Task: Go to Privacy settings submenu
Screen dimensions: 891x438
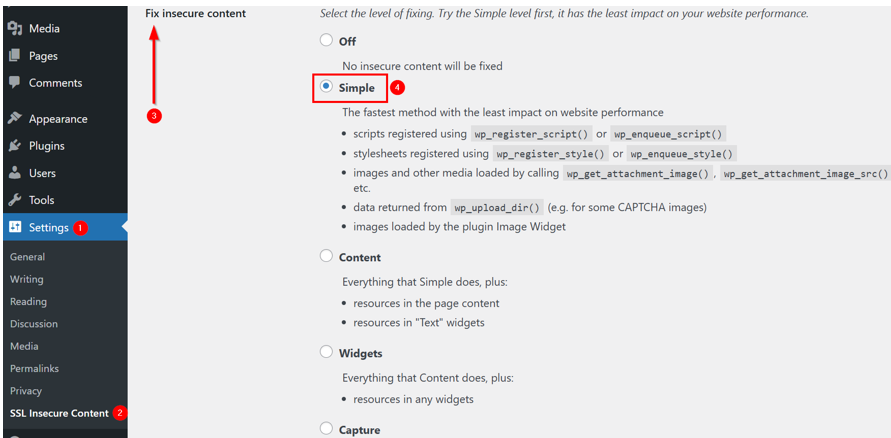Action: coord(26,391)
